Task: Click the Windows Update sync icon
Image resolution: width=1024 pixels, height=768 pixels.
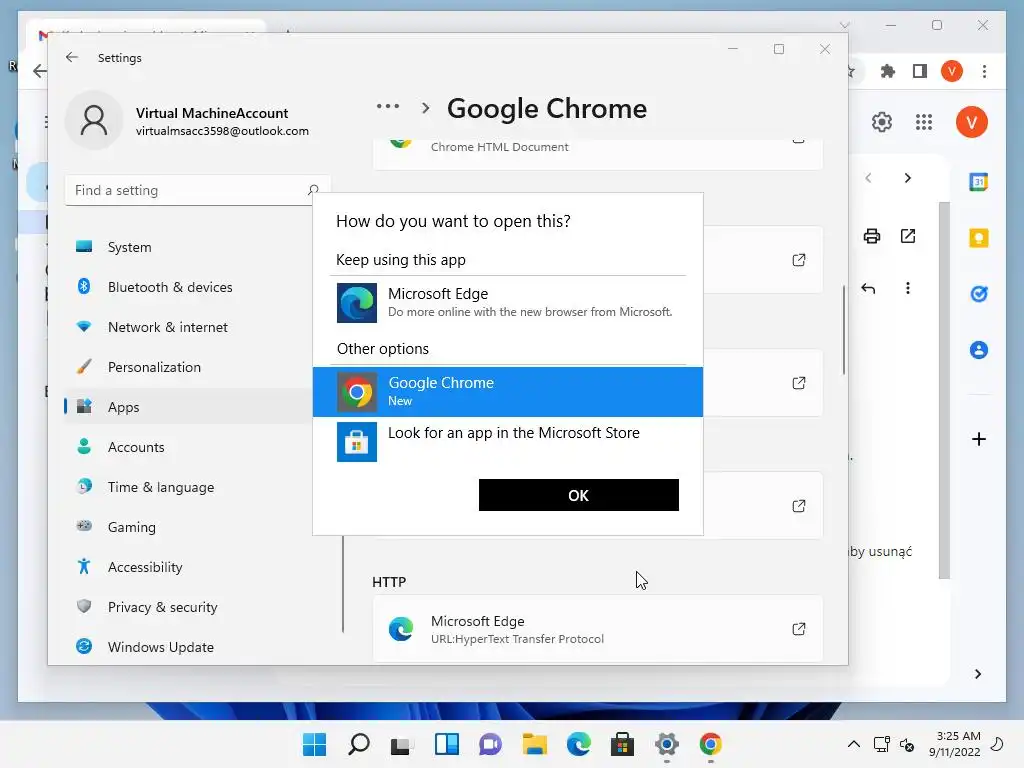Action: pyautogui.click(x=84, y=646)
